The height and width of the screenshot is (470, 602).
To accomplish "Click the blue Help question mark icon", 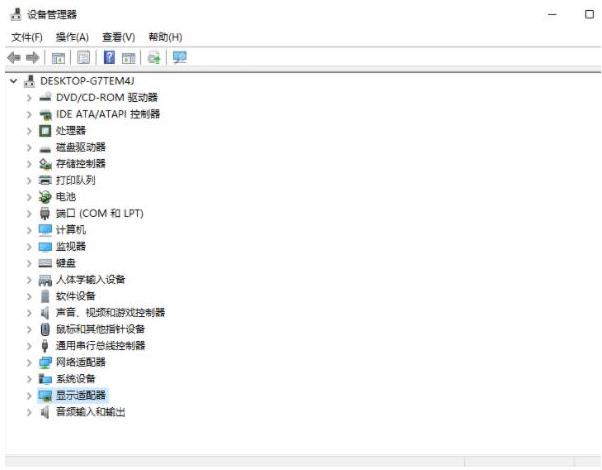I will pos(109,58).
